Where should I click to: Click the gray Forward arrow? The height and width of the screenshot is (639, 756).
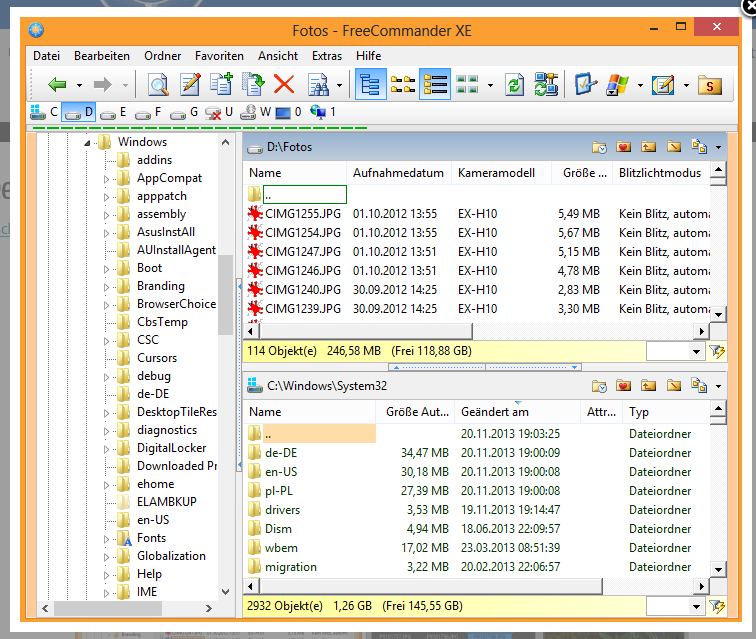point(102,85)
